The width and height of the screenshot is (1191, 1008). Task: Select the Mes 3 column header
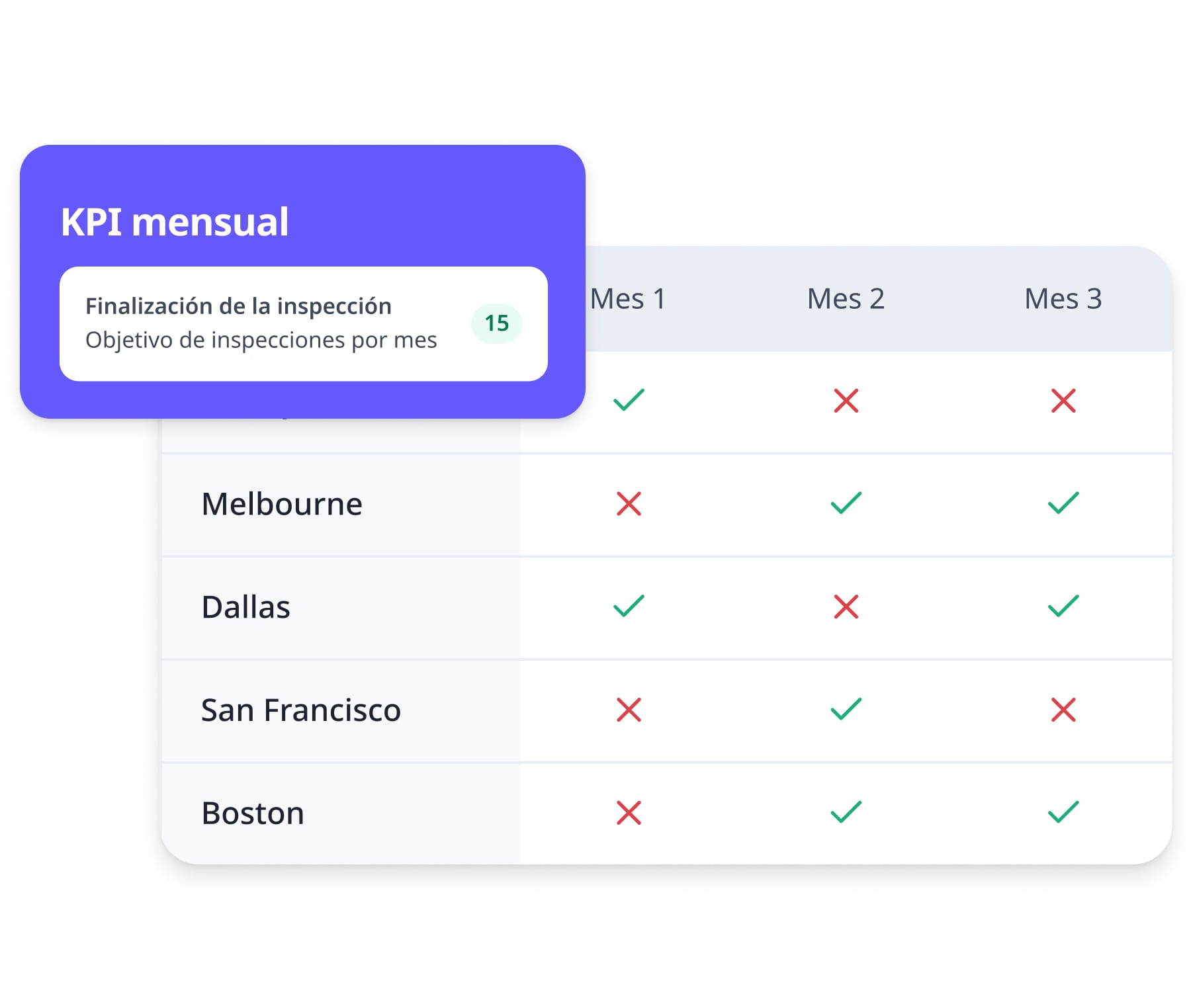click(x=1063, y=299)
